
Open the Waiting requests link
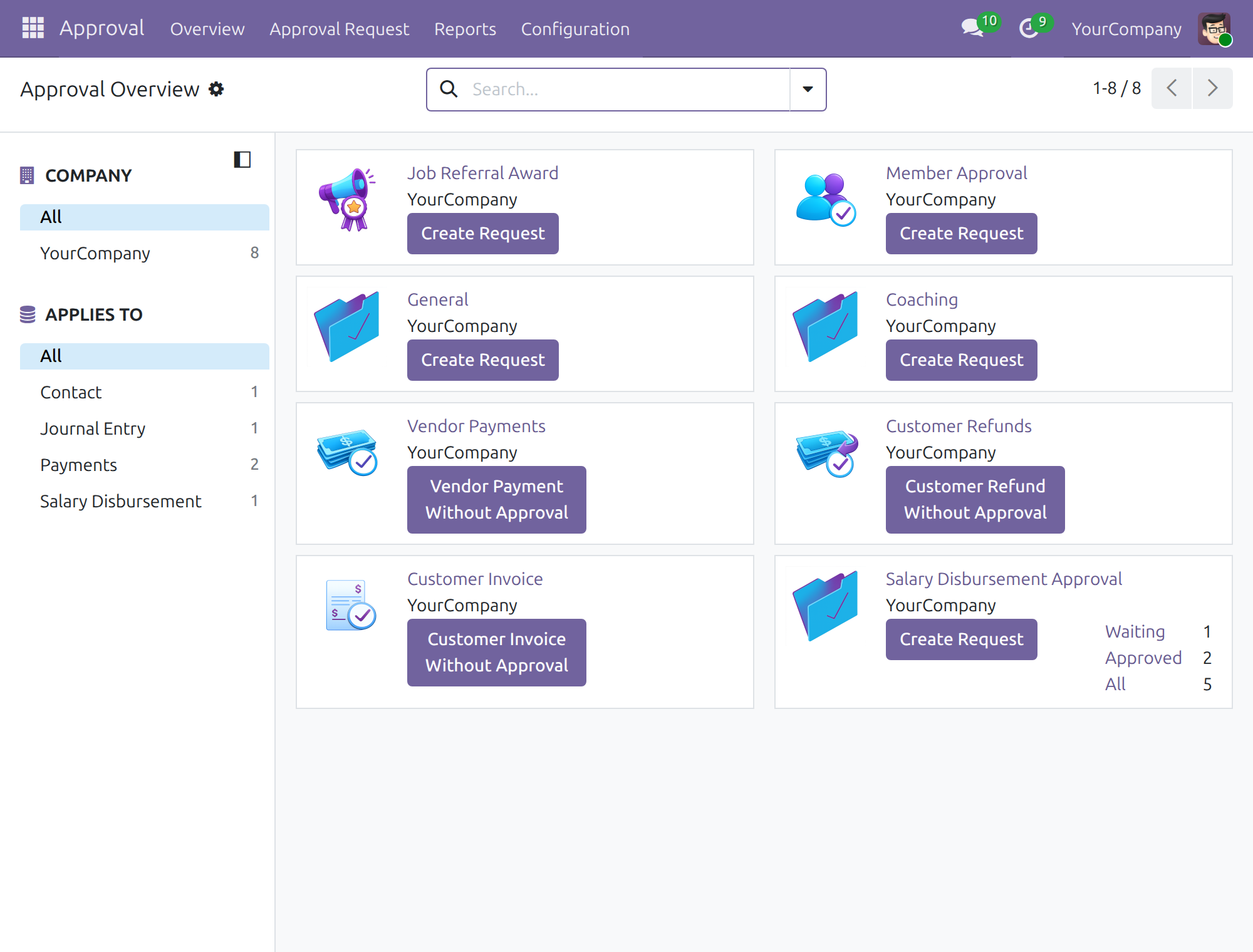pyautogui.click(x=1135, y=631)
